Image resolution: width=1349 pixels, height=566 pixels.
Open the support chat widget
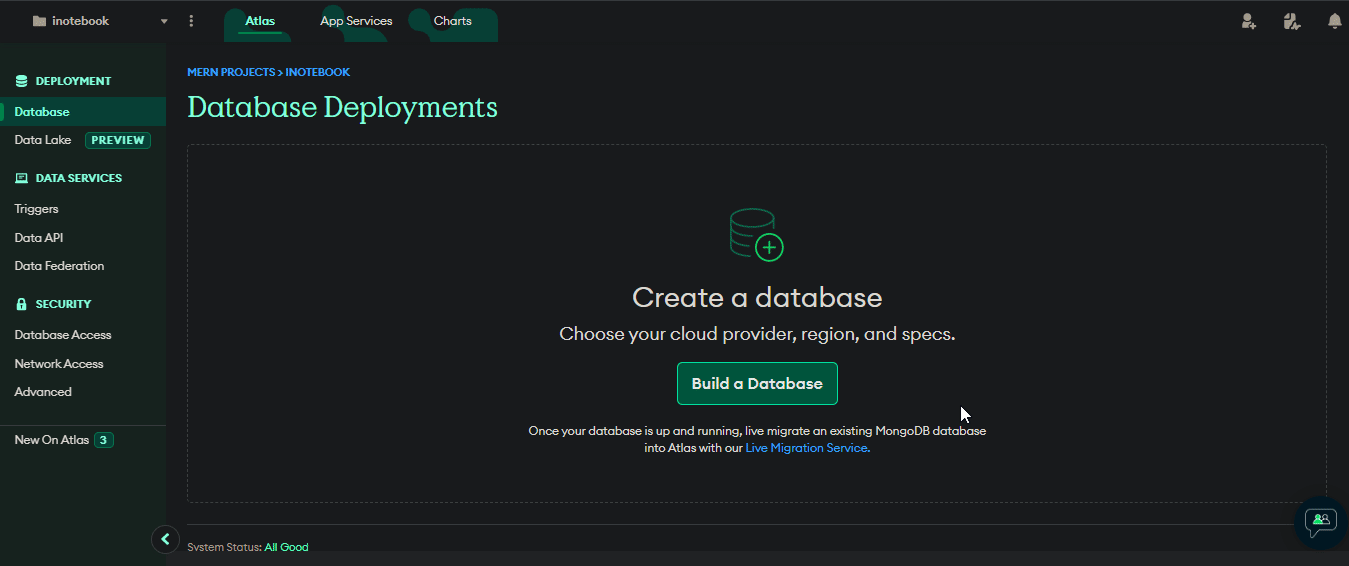click(1321, 521)
